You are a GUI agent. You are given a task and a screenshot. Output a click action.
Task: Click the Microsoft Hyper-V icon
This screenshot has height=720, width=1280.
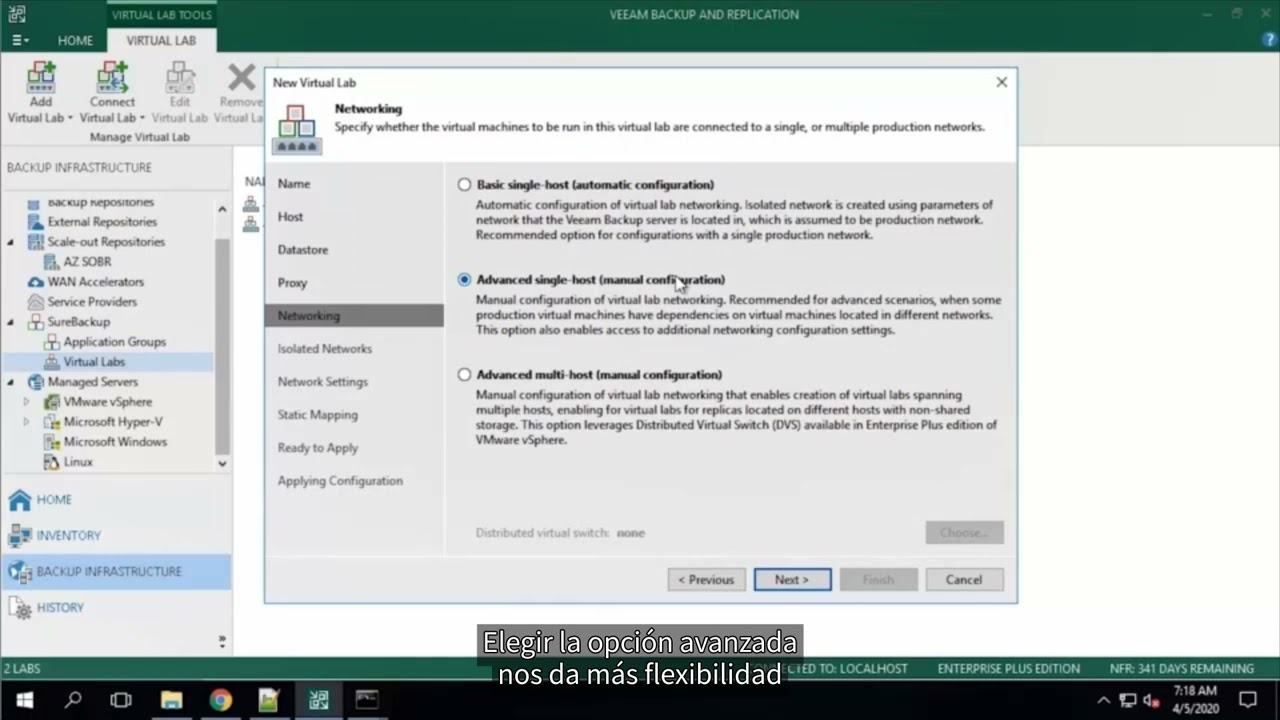pos(51,422)
